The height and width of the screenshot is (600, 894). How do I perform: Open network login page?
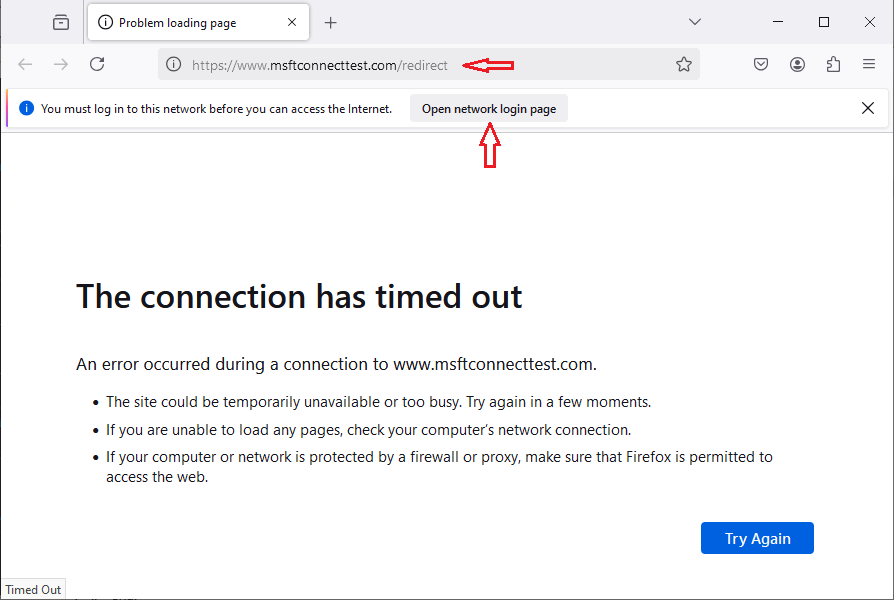[488, 108]
